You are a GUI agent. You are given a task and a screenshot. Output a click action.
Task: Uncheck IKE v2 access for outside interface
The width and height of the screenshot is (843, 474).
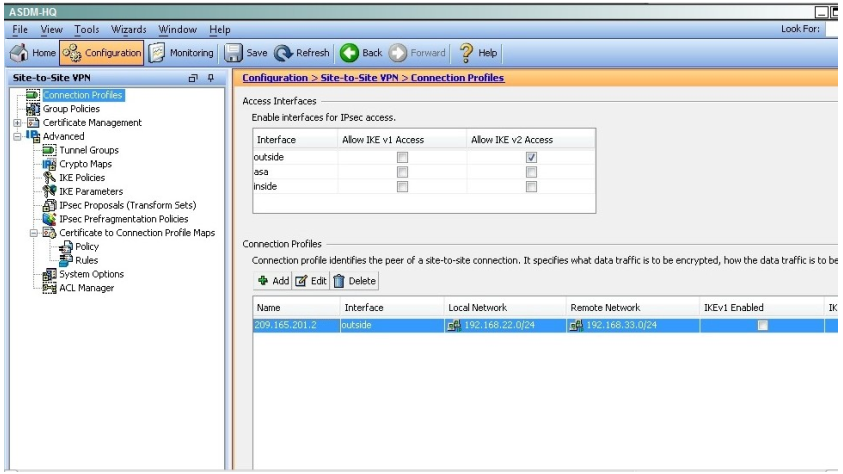pyautogui.click(x=531, y=157)
